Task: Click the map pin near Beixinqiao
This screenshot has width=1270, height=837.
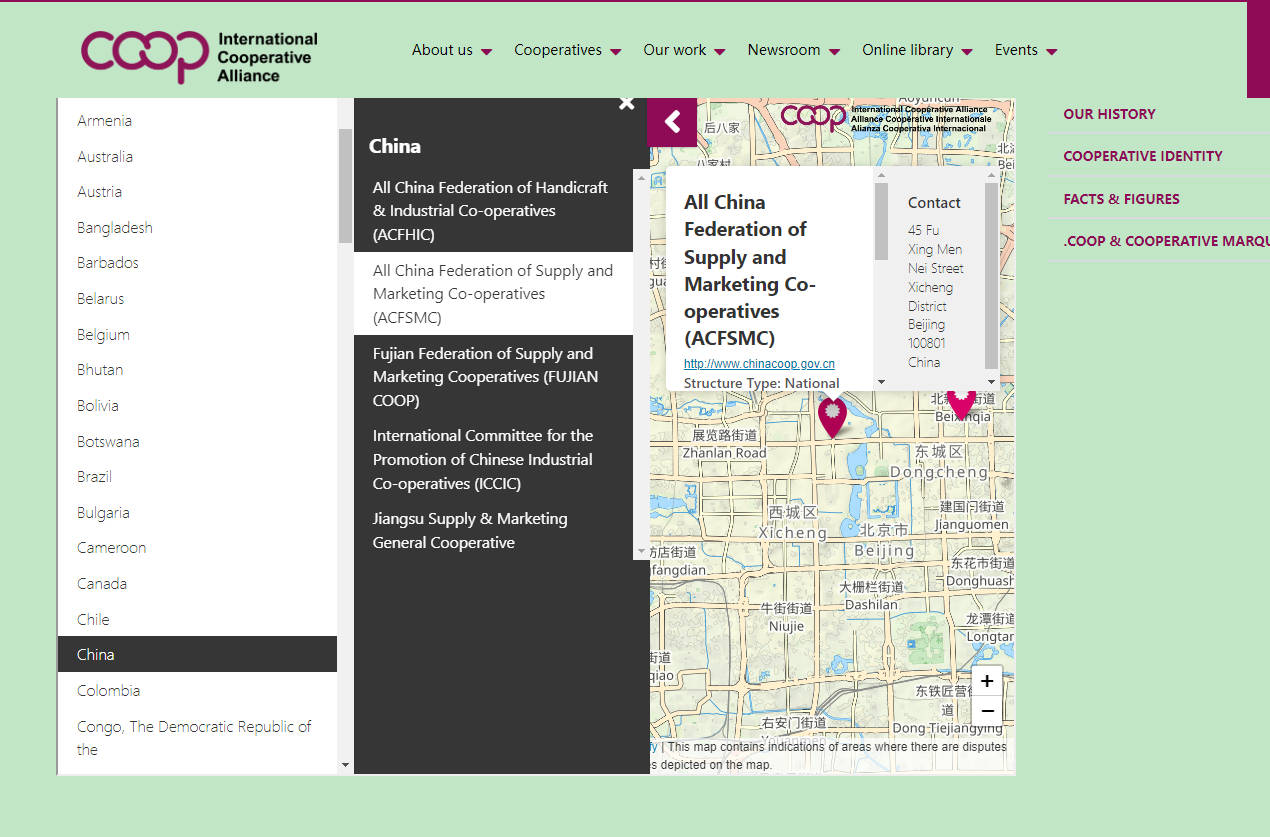Action: tap(961, 403)
